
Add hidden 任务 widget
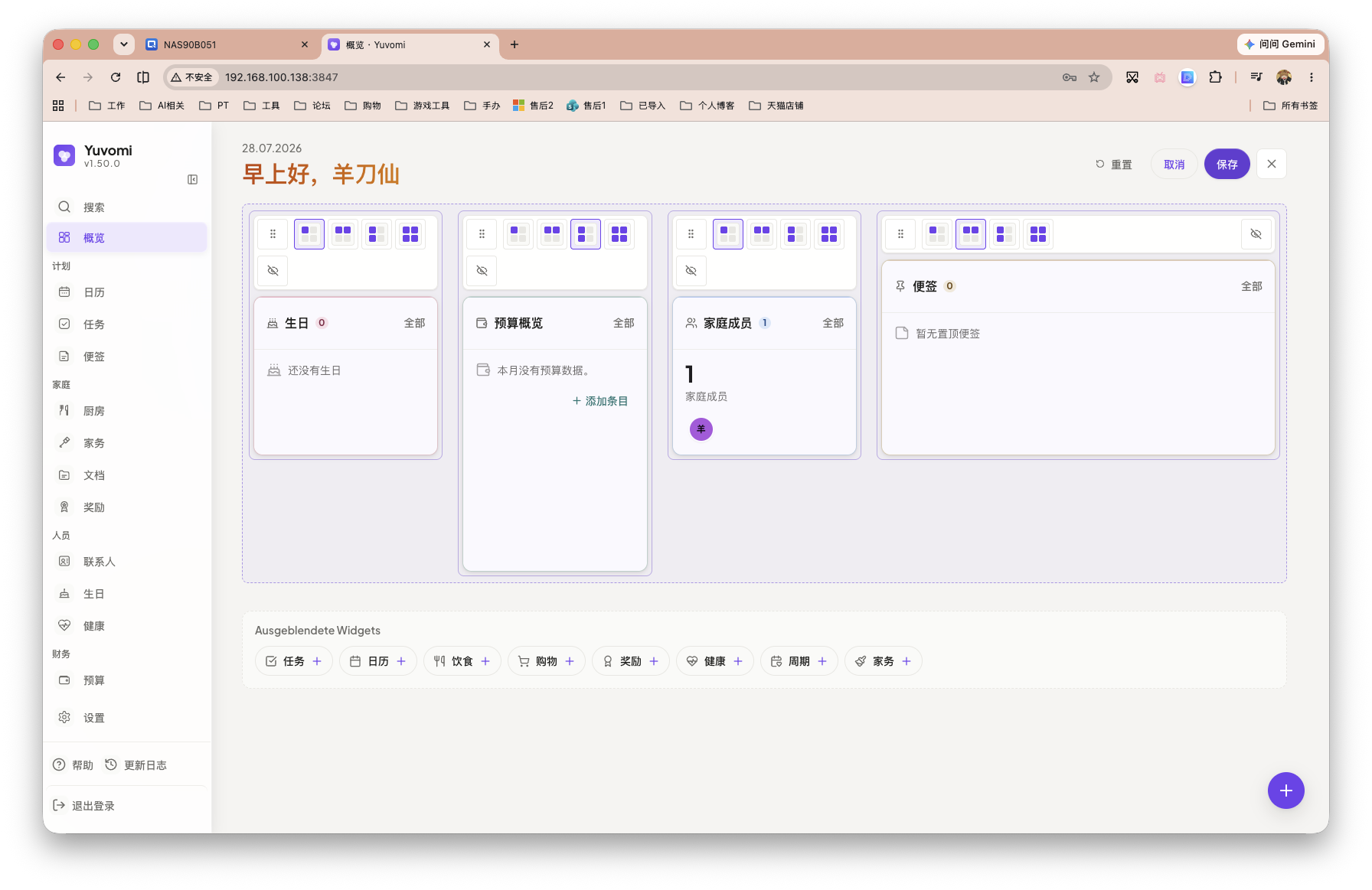coord(294,661)
